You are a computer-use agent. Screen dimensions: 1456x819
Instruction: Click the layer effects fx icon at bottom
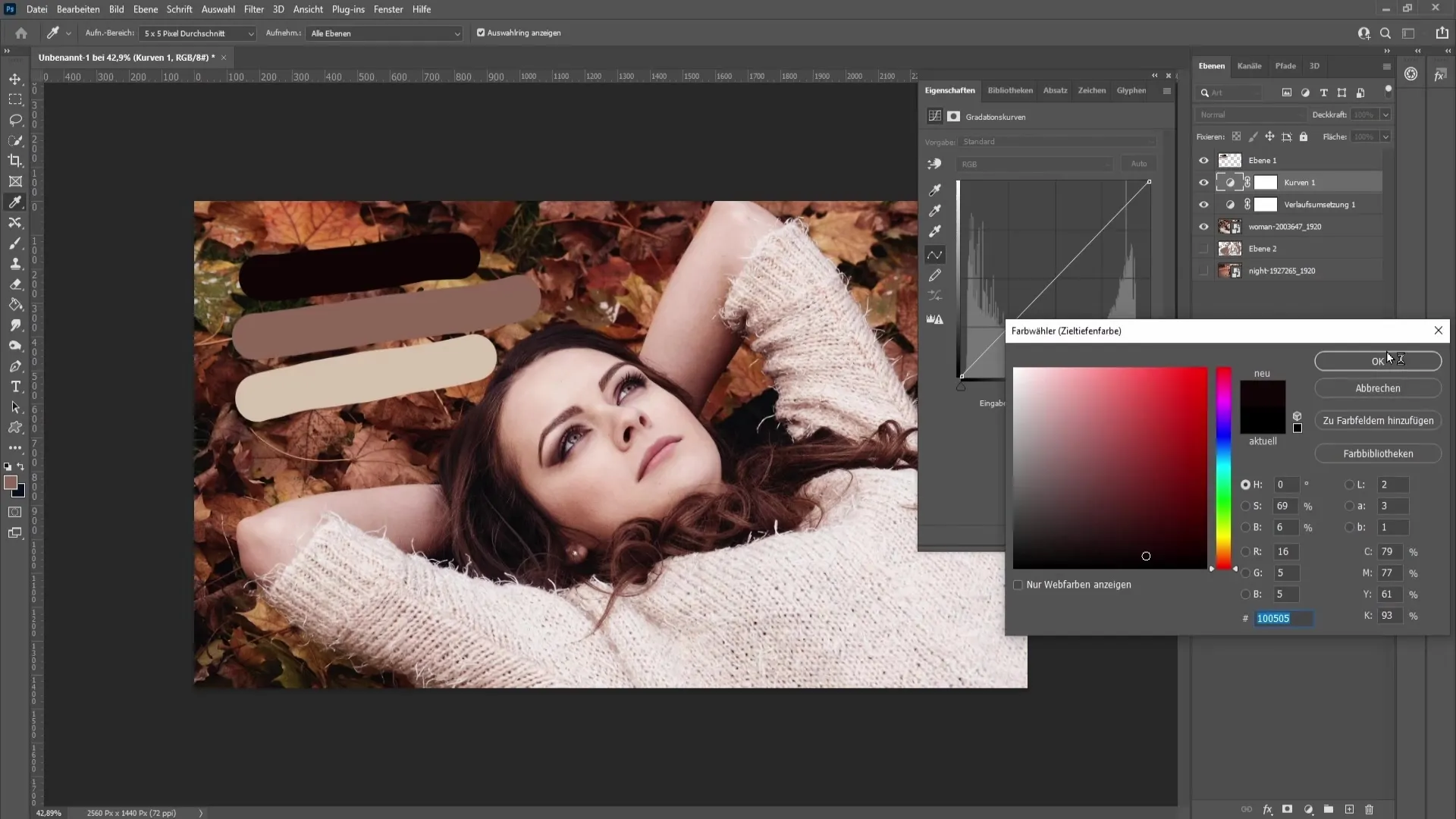1267,809
